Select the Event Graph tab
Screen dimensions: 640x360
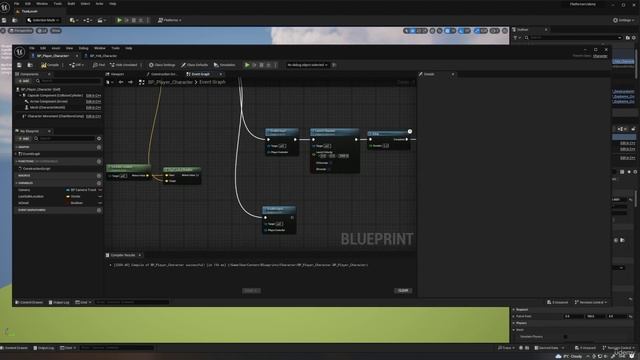200,74
